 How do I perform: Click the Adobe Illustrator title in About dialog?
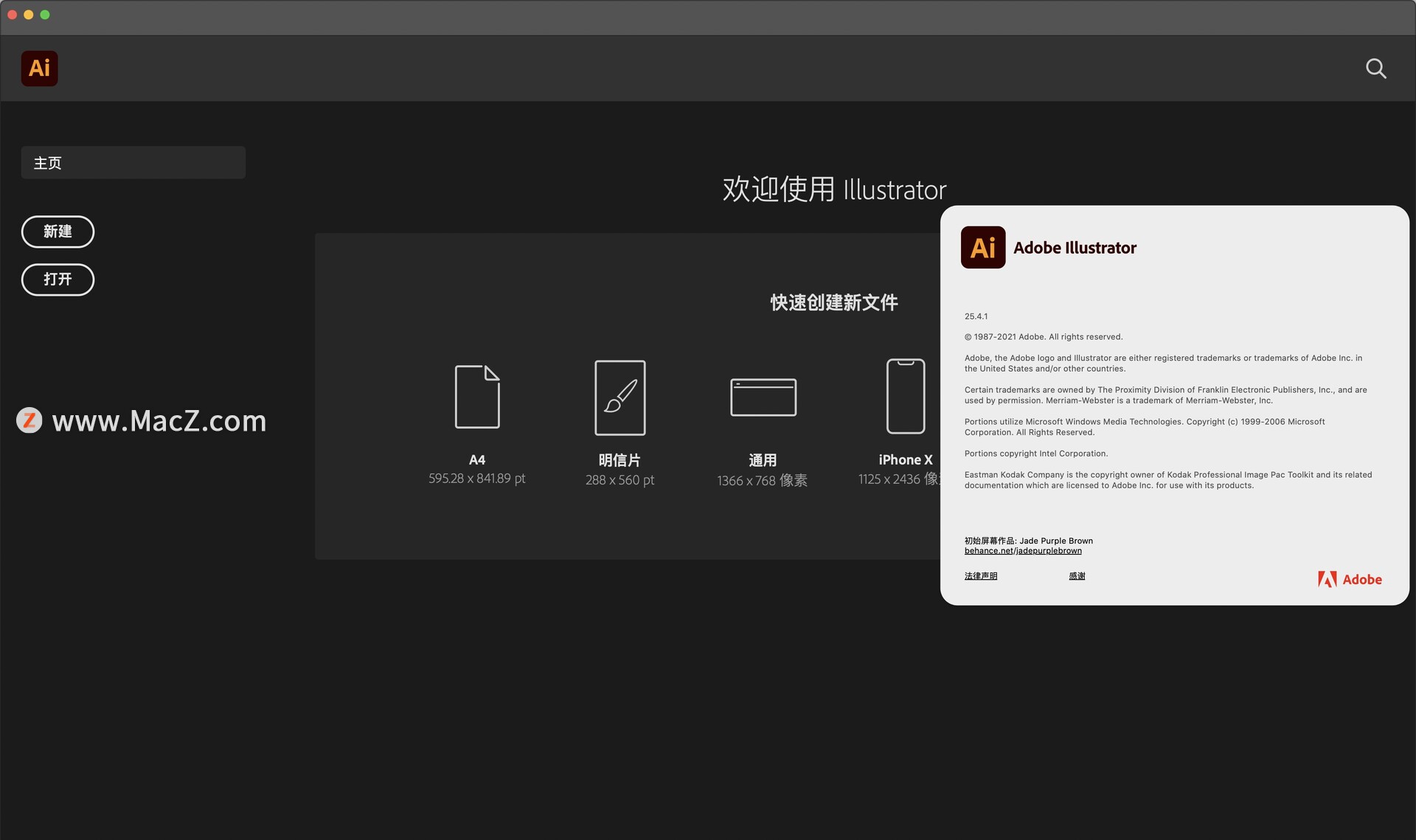(x=1075, y=248)
